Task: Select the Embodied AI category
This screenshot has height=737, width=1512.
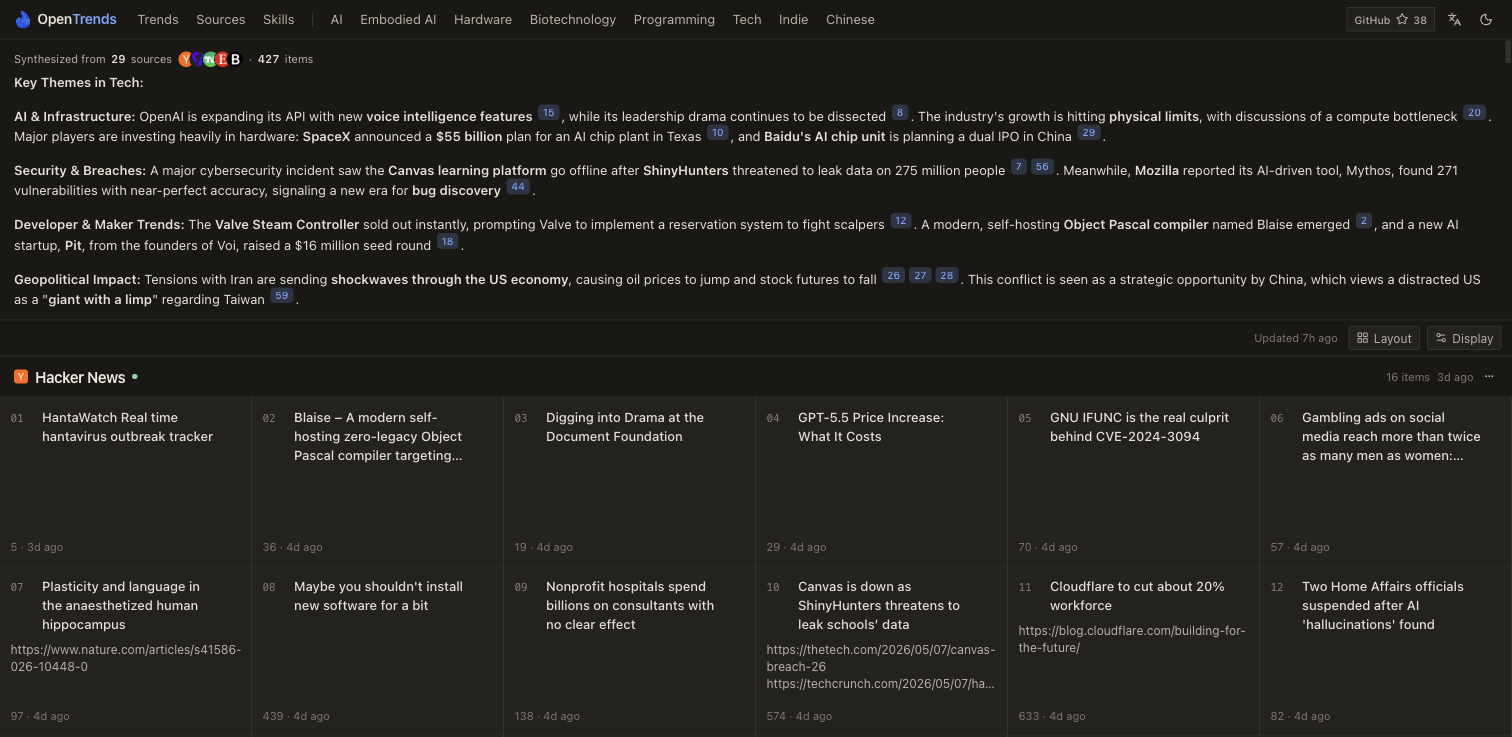Action: (x=398, y=19)
